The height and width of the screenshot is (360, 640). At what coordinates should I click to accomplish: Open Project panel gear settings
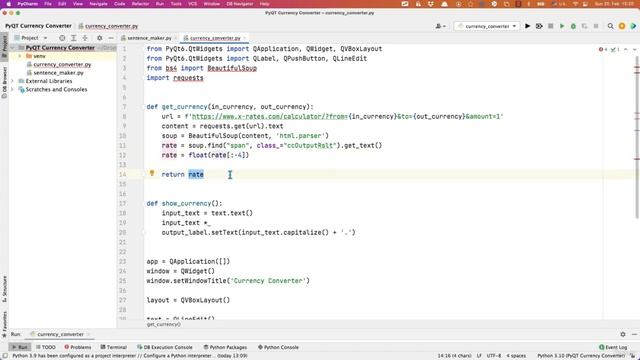100,38
